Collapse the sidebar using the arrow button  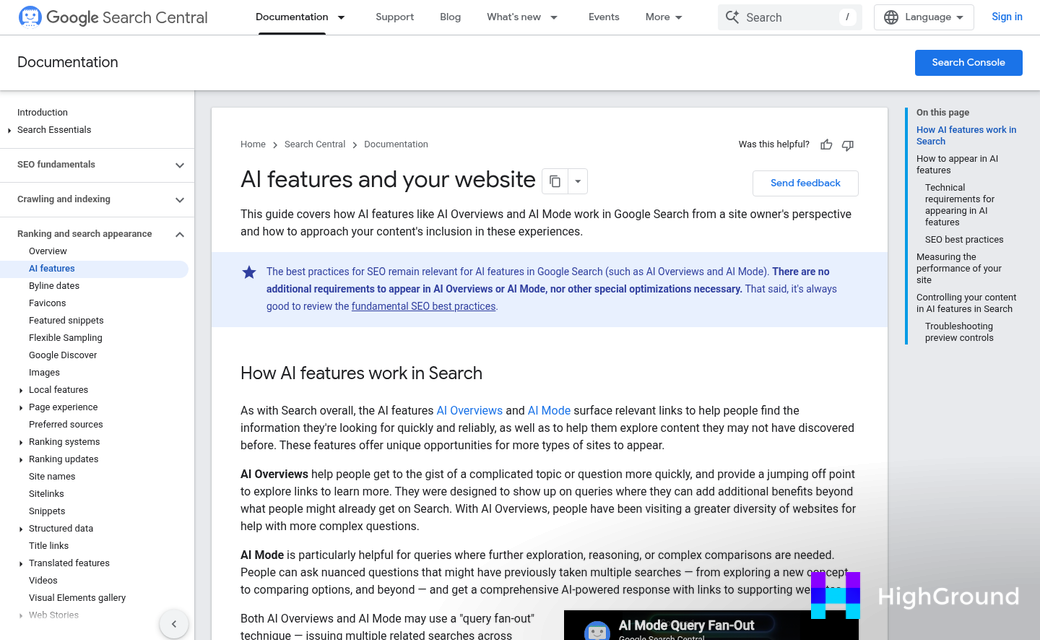pos(174,623)
